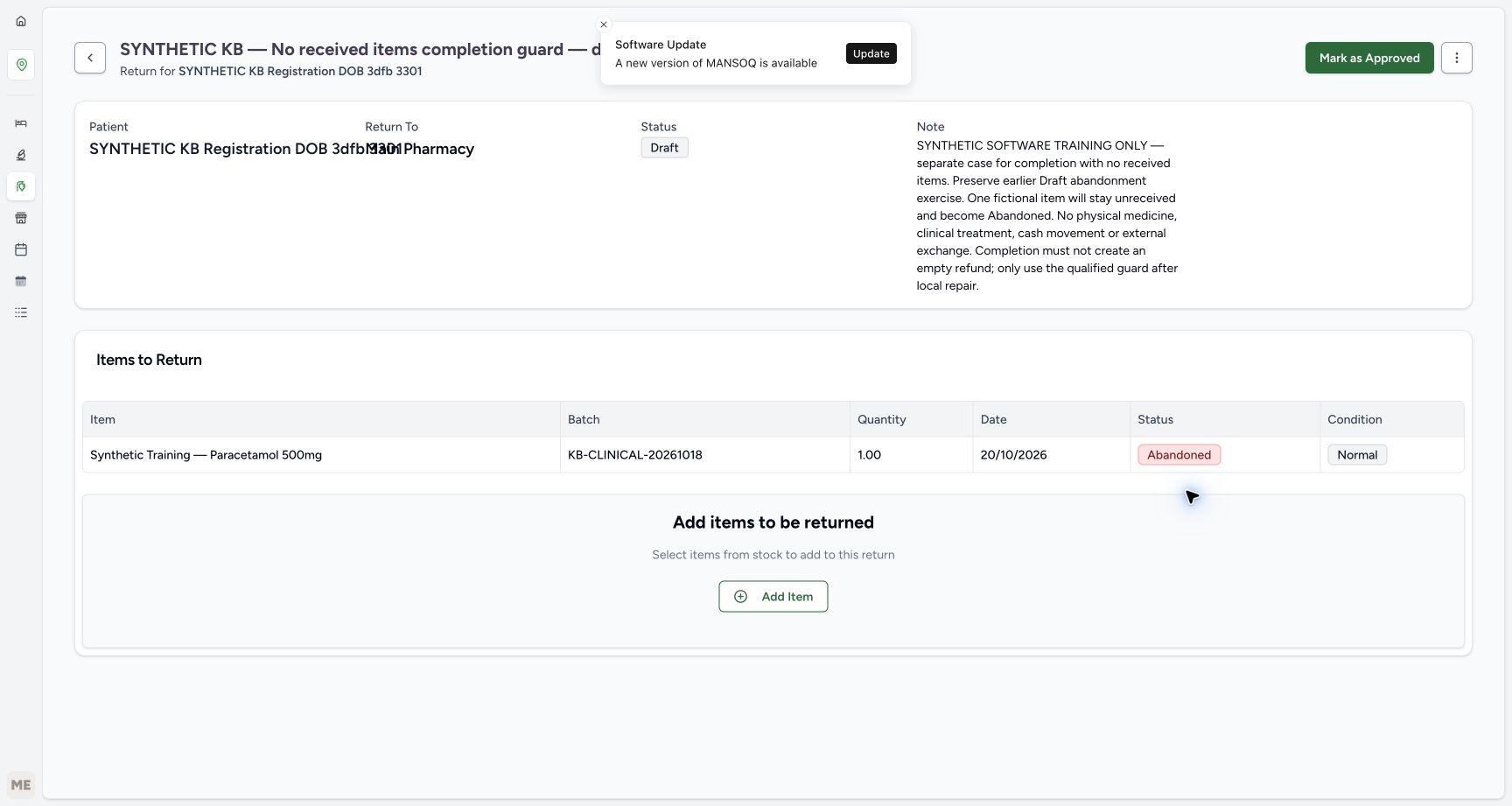Image resolution: width=1512 pixels, height=806 pixels.
Task: Open the filled calendar sidebar icon
Action: 21,281
